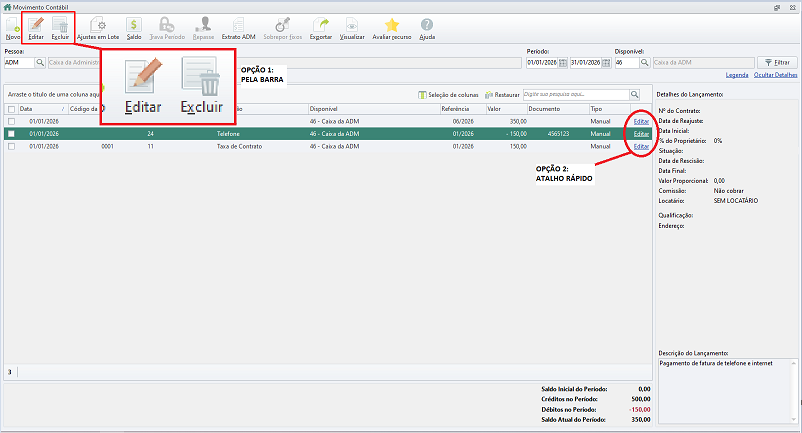Open Ajustes em Lote tool
This screenshot has width=802, height=433.
[98, 29]
